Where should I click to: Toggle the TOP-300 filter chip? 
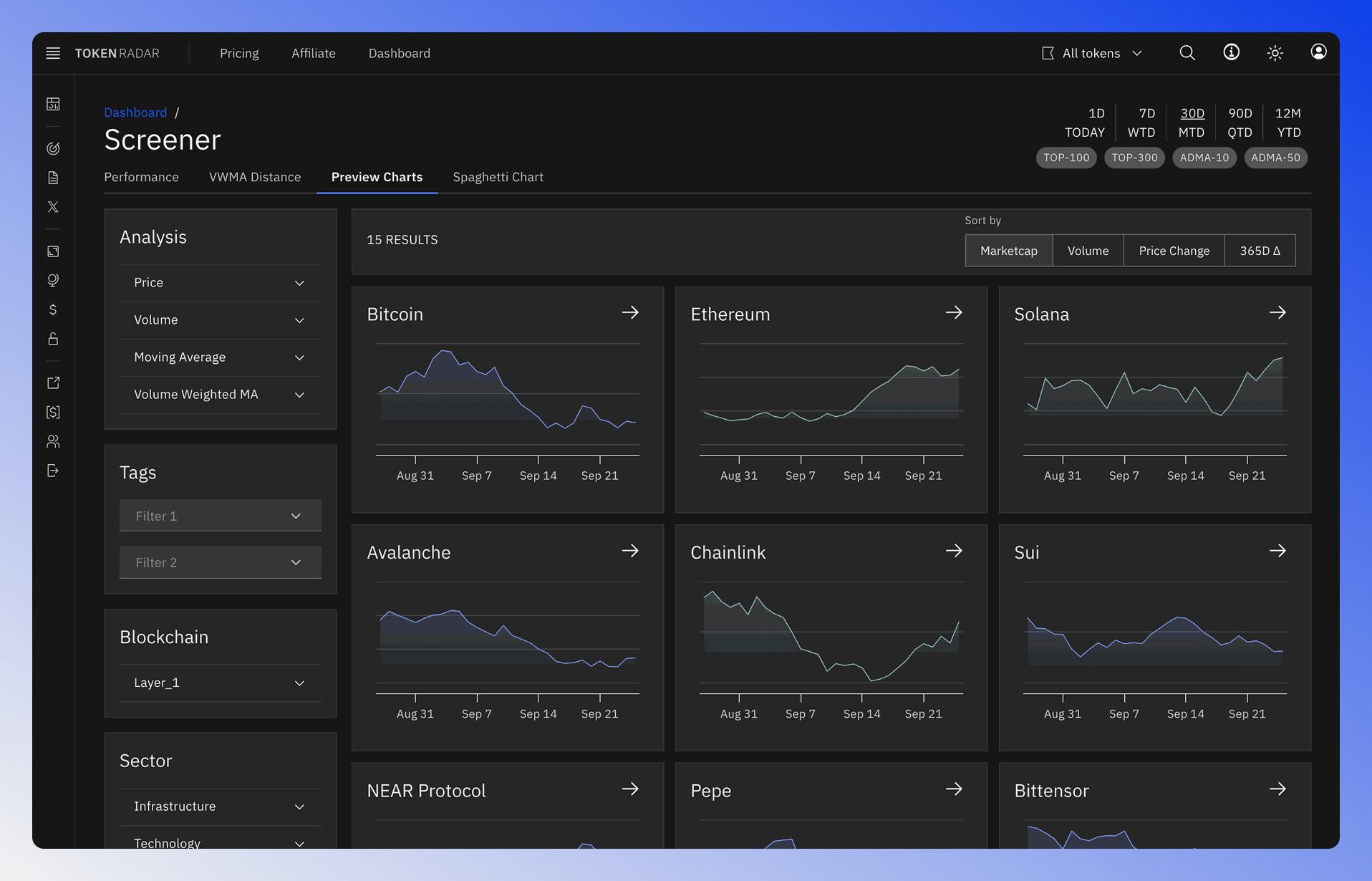point(1134,158)
